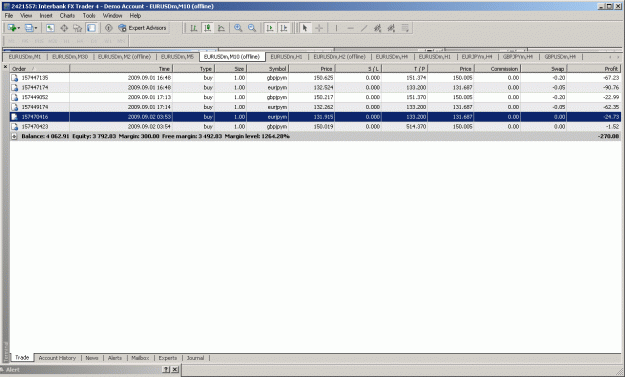Open the Charts menu

[x=67, y=16]
